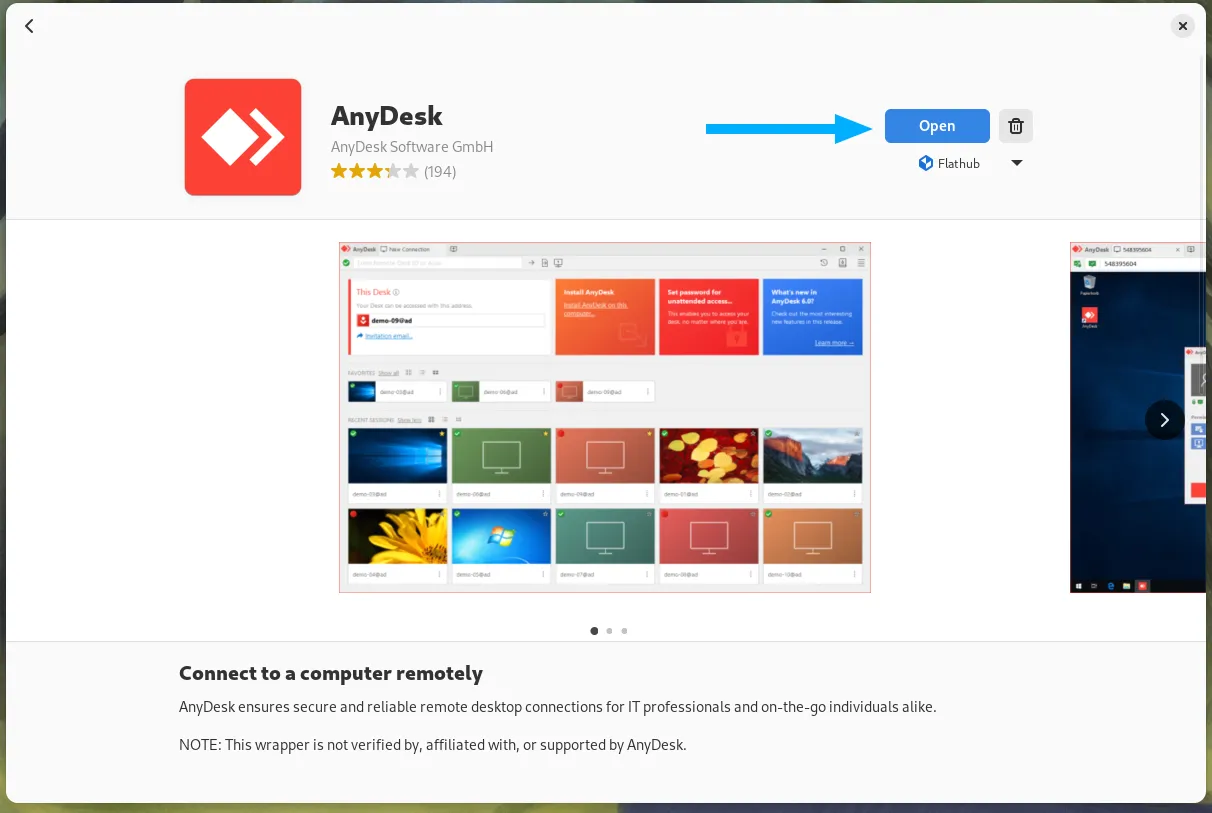This screenshot has height=813, width=1212.
Task: Select the third carousel page dot
Action: 624,631
